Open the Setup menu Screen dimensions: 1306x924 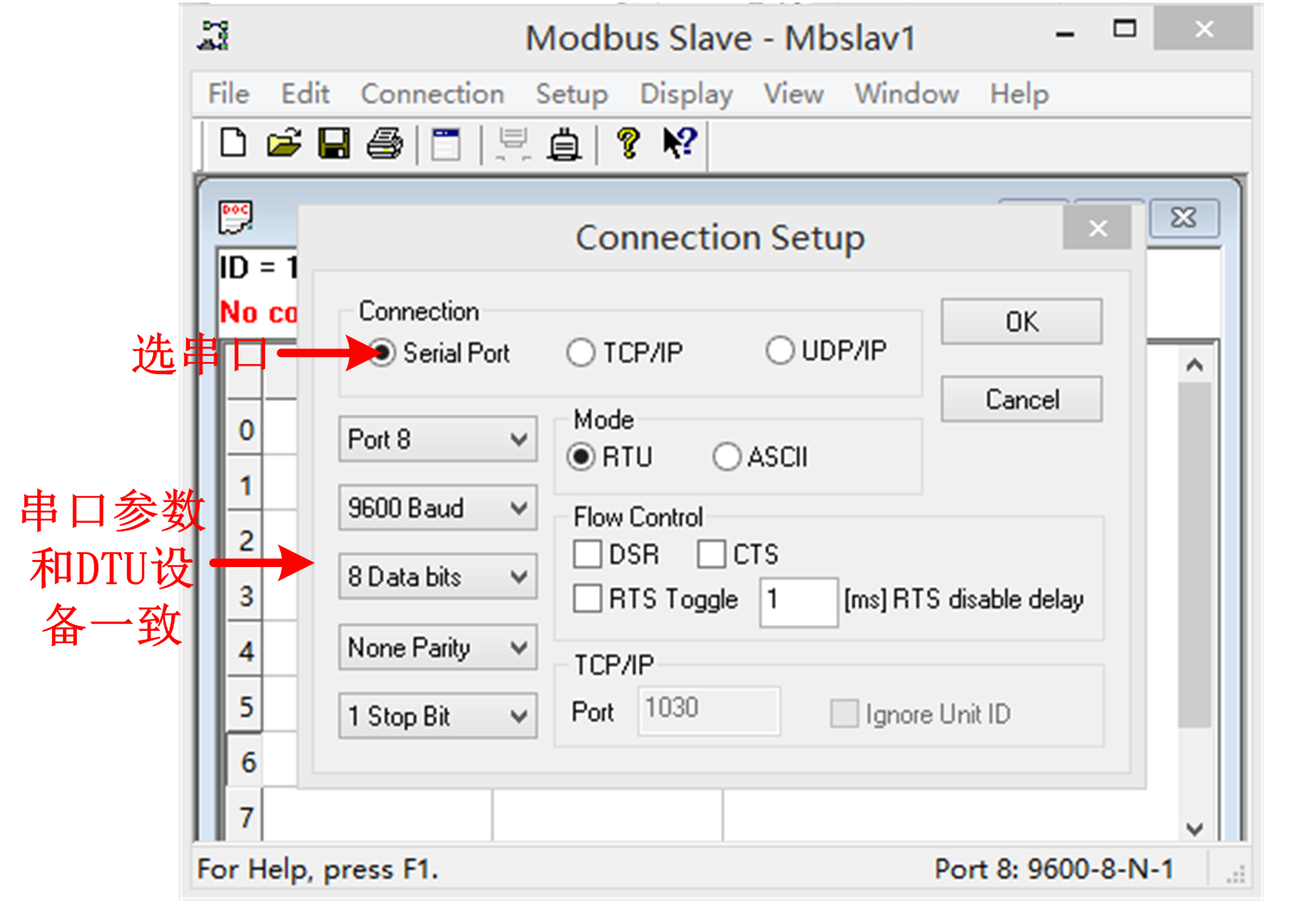click(571, 93)
